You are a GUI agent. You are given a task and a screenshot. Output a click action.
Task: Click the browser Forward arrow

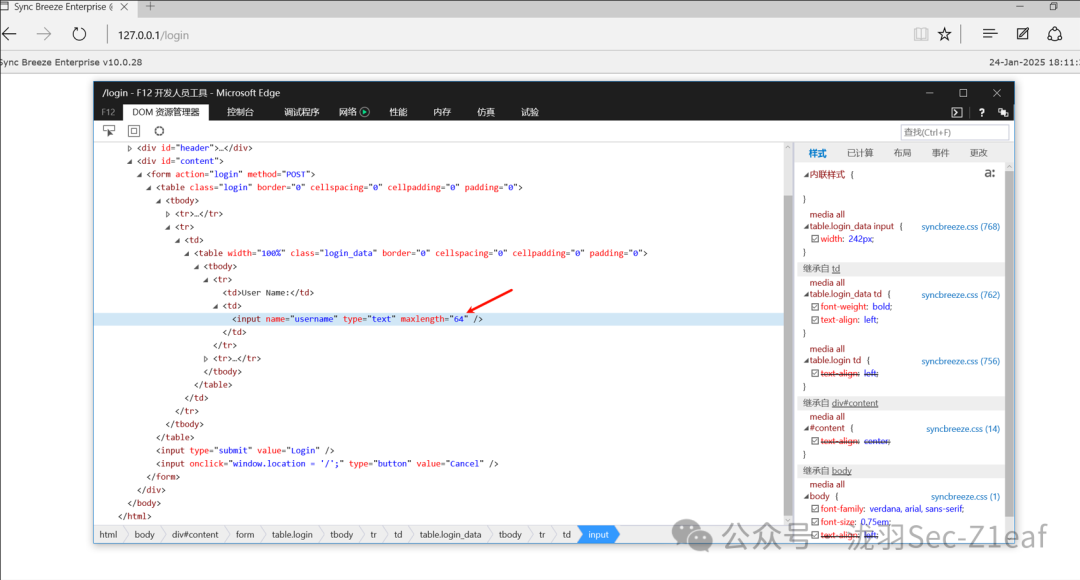[44, 34]
